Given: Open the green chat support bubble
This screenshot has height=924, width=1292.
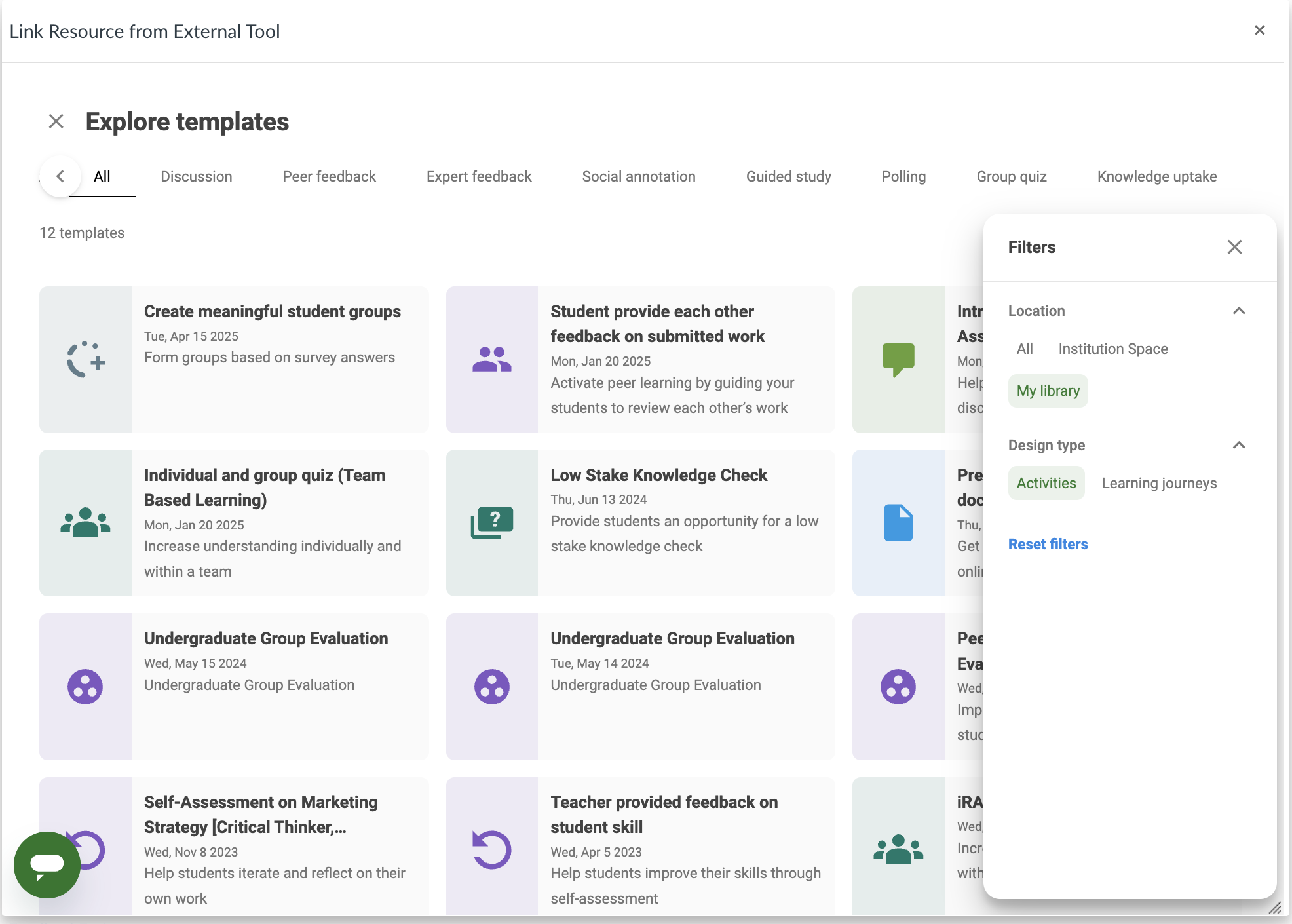Looking at the screenshot, I should click(47, 865).
